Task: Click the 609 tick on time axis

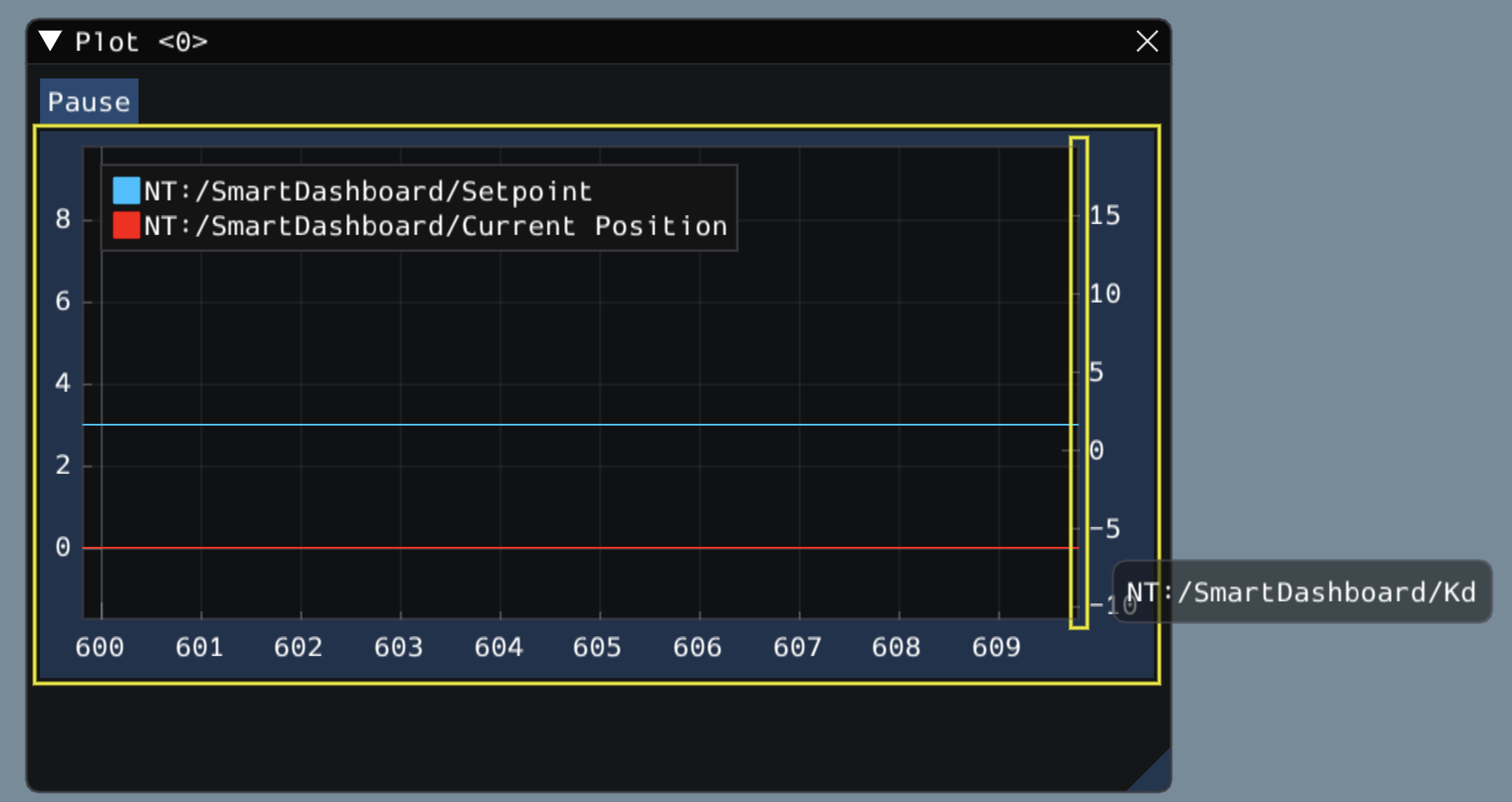Action: pos(995,647)
